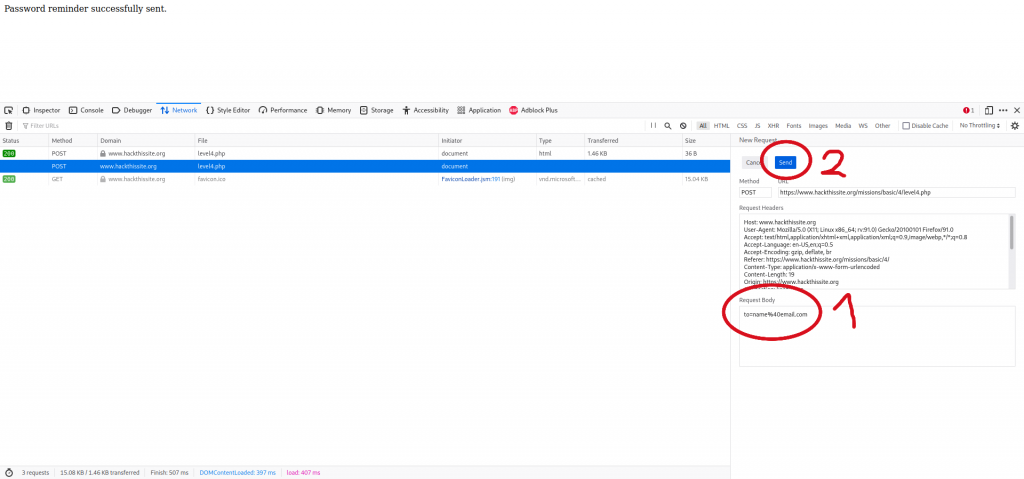Screen dimensions: 1024x479
Task: Open the devtools three-dot menu
Action: pos(1003,110)
